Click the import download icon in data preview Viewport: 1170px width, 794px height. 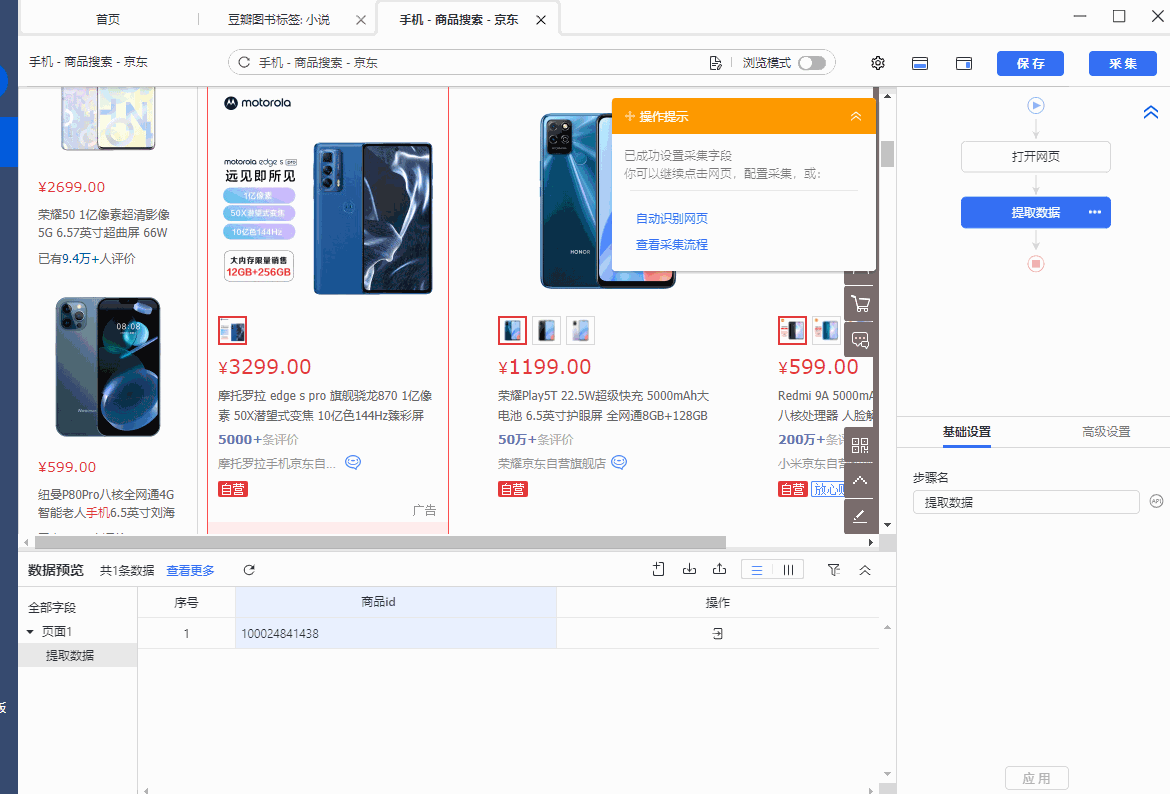pyautogui.click(x=689, y=569)
